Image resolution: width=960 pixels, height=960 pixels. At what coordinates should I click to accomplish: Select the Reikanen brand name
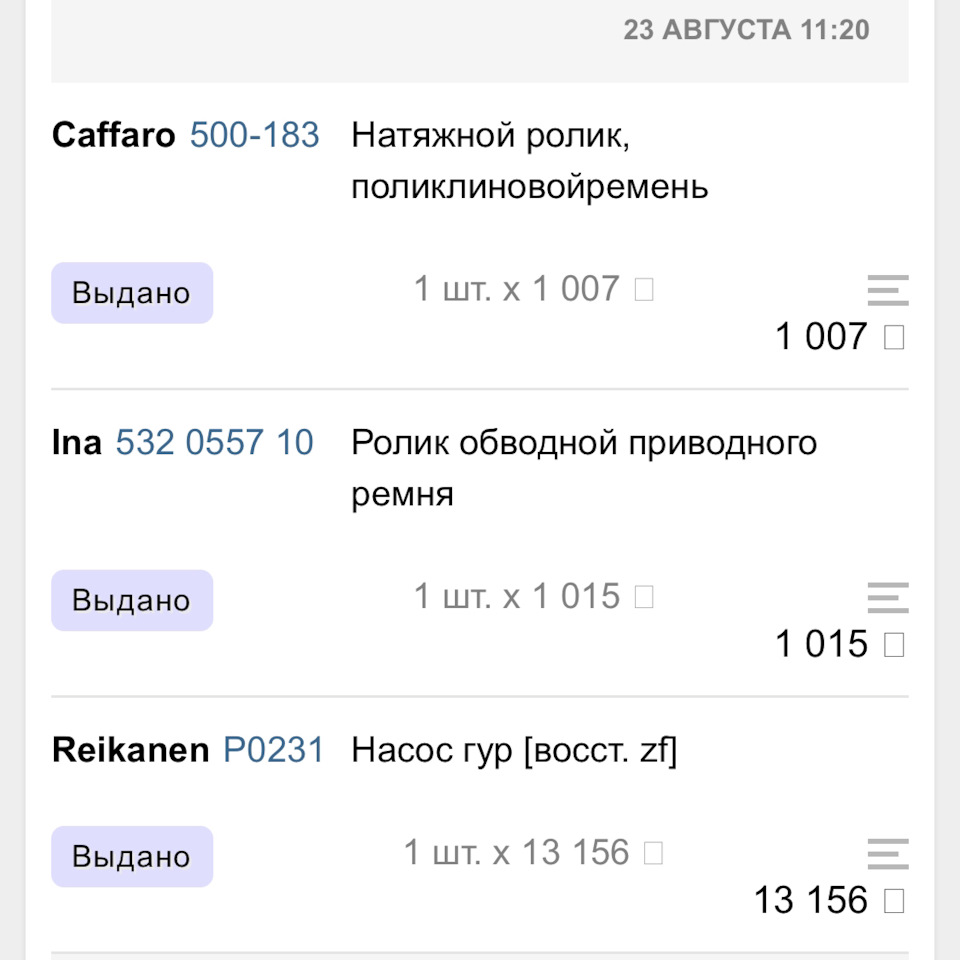coord(131,750)
